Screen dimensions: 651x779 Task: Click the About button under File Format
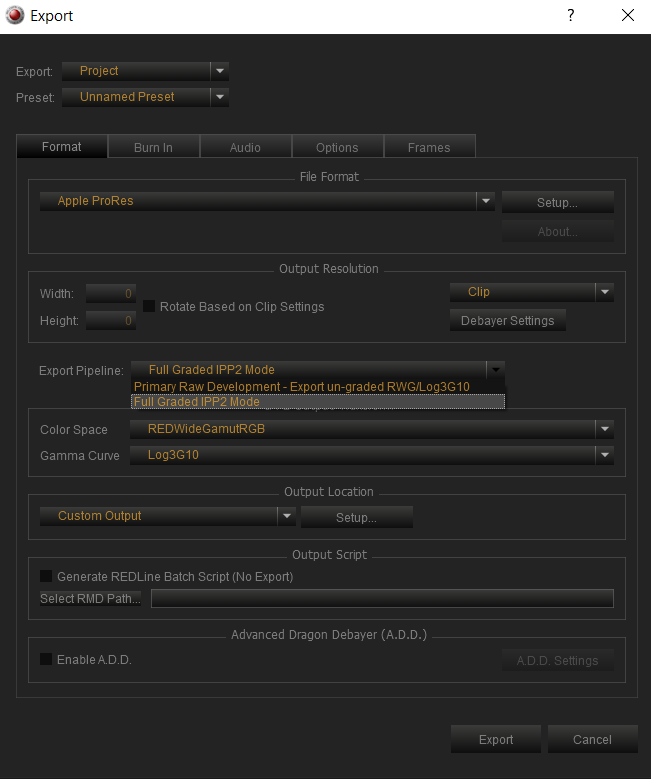pos(558,232)
